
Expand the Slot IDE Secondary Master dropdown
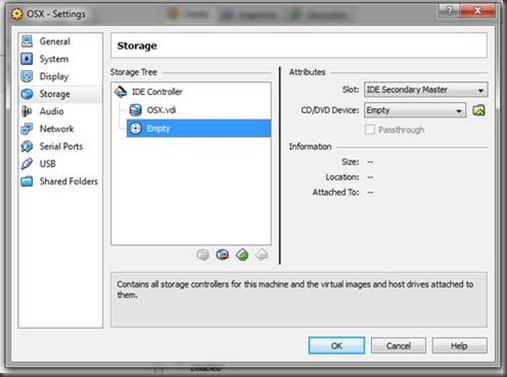click(x=426, y=90)
